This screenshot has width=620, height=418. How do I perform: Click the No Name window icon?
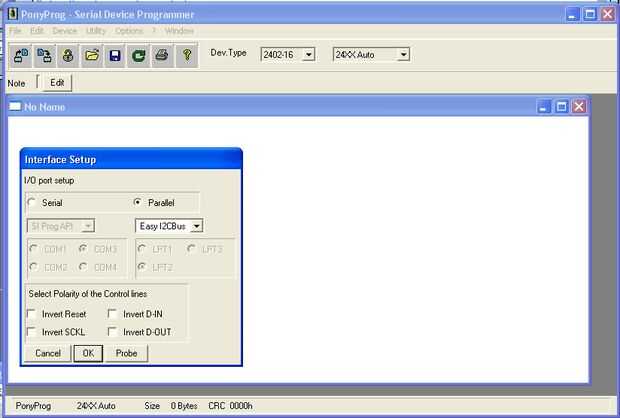pyautogui.click(x=15, y=106)
